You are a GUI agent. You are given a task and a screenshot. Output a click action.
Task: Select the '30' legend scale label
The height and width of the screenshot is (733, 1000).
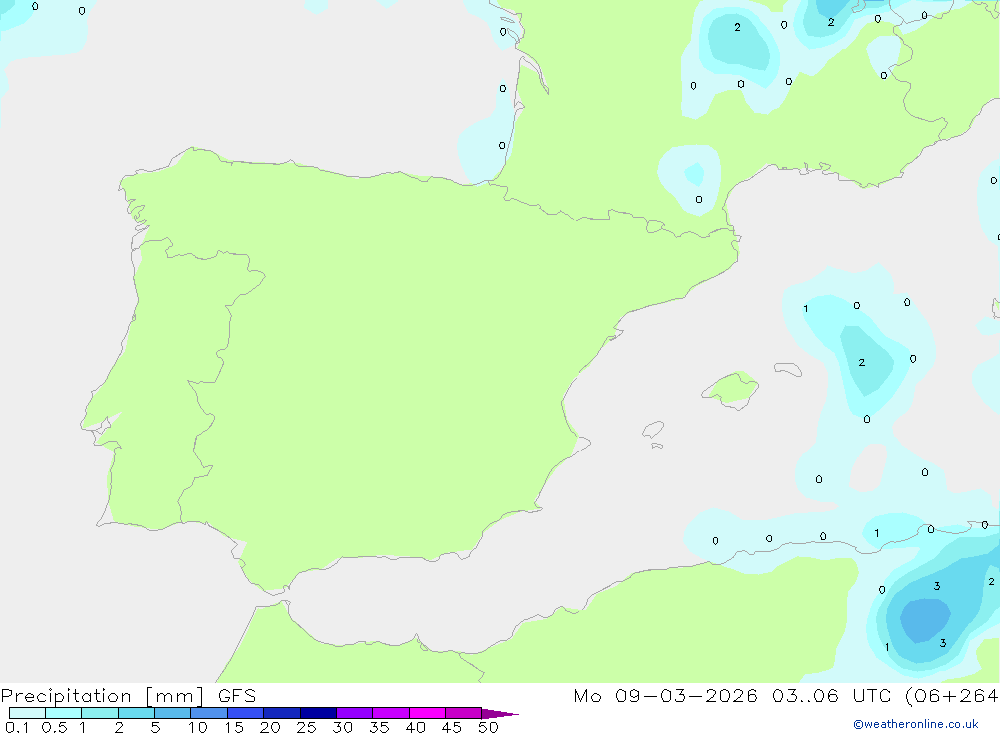[x=342, y=727]
